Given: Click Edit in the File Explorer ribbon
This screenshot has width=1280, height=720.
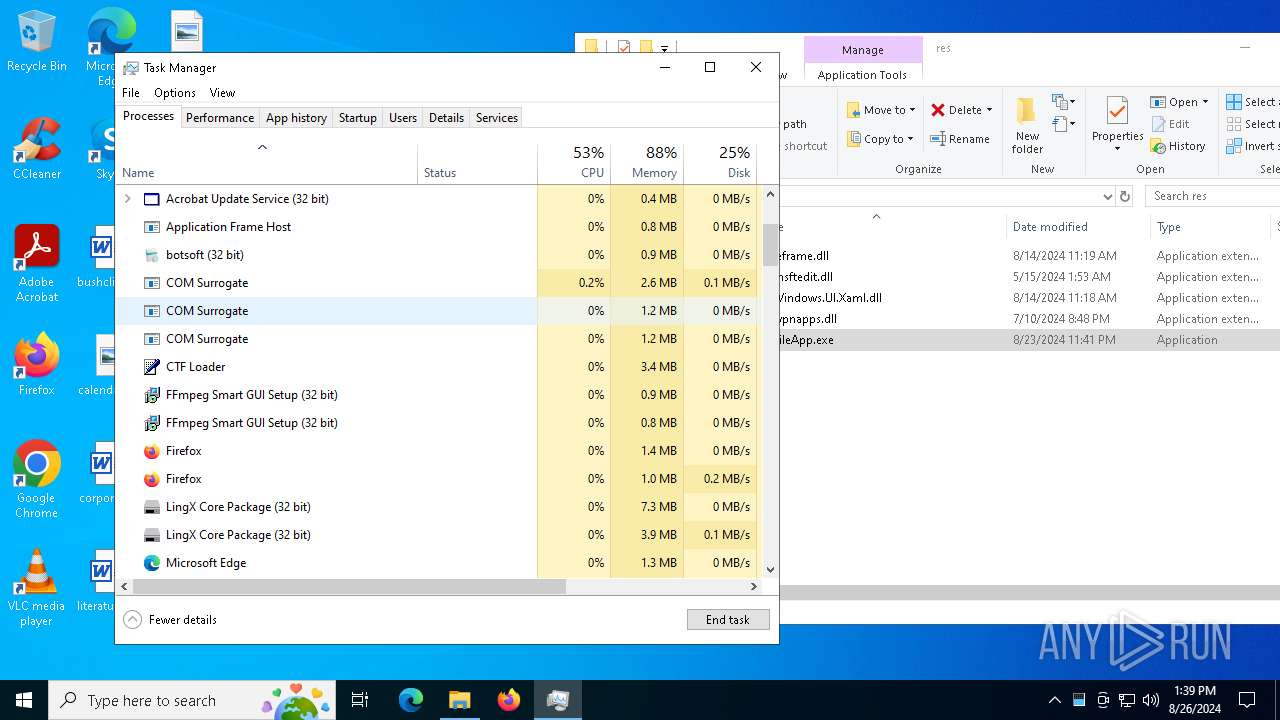Looking at the screenshot, I should point(1170,124).
